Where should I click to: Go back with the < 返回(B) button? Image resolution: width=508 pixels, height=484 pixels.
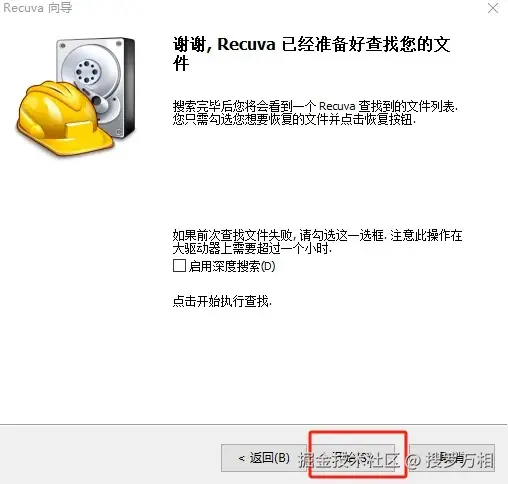coord(264,458)
